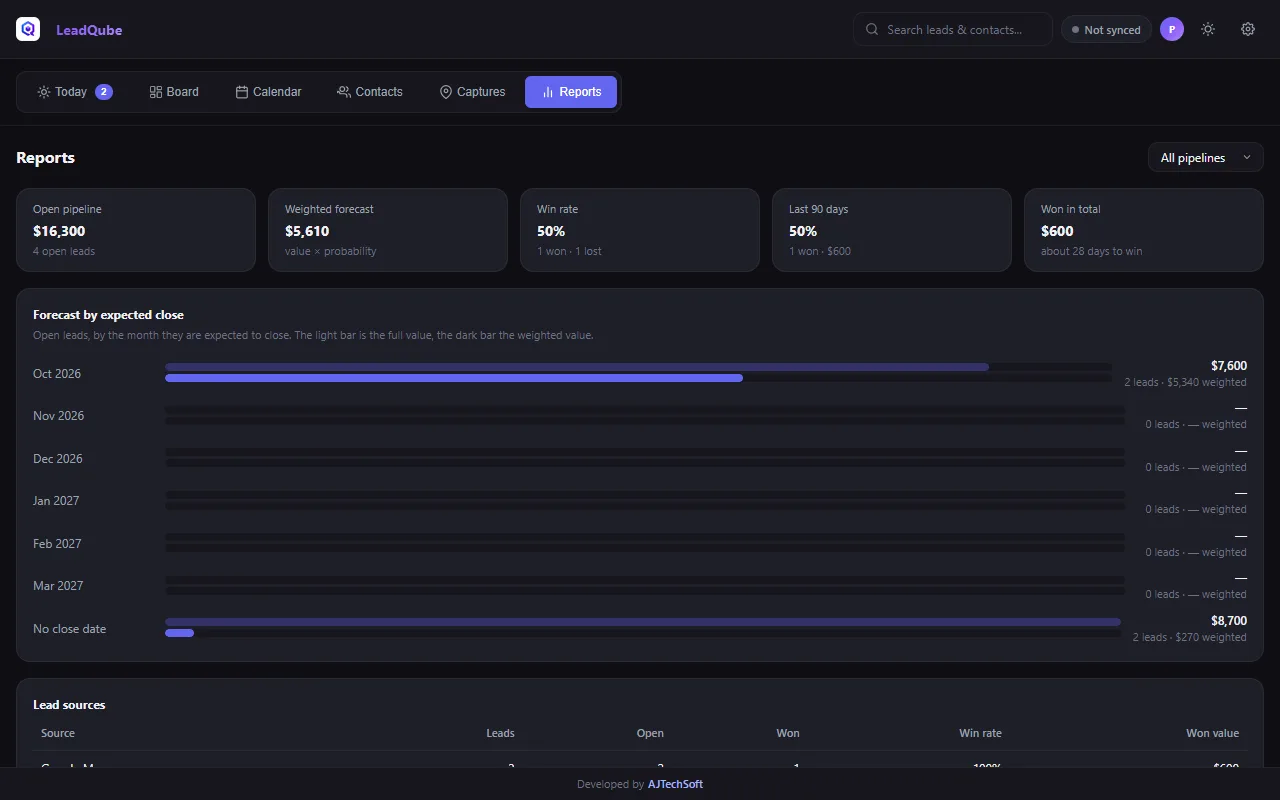
Task: Switch to the Board tab
Action: [x=174, y=92]
